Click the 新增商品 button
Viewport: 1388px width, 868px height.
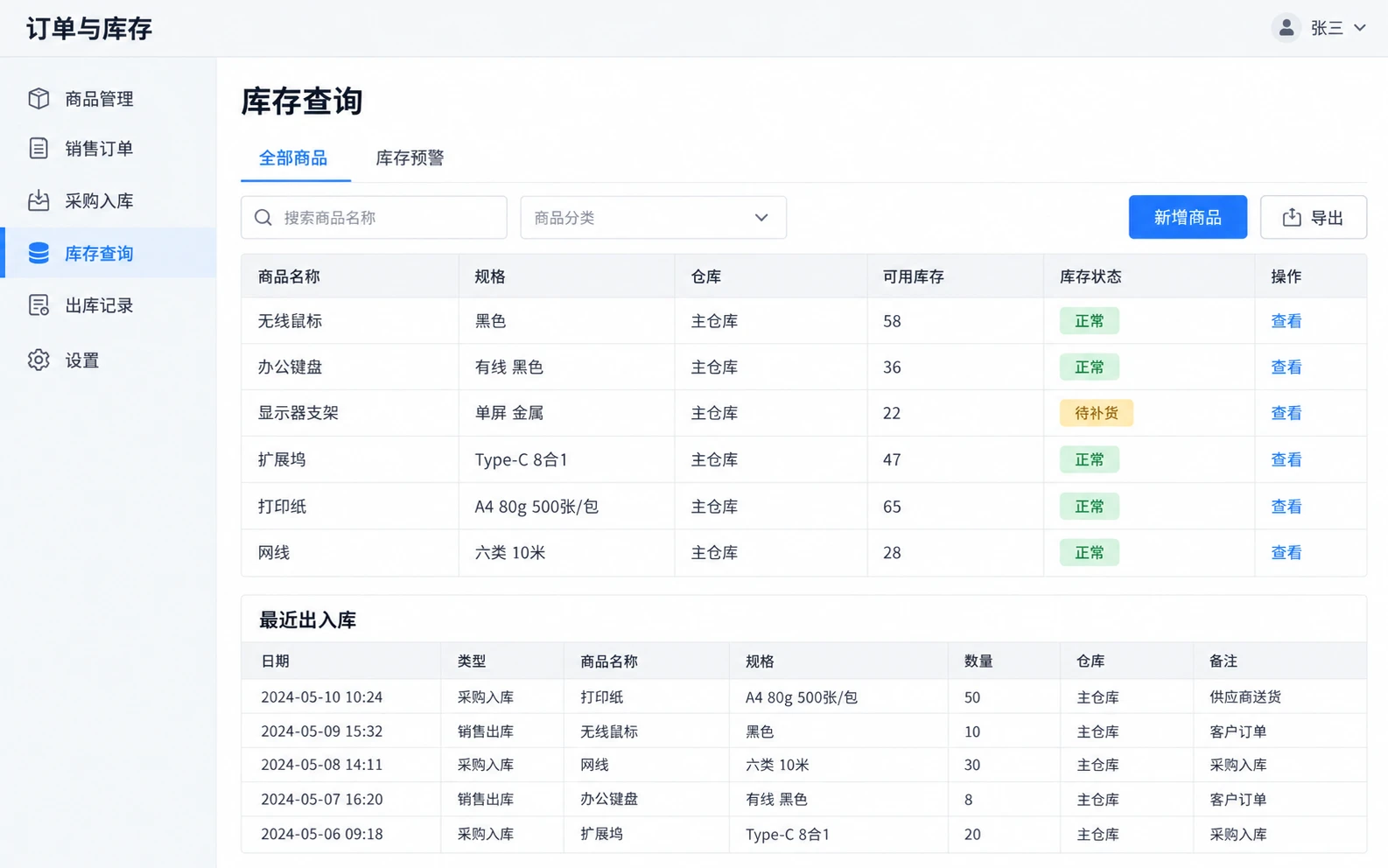tap(1188, 217)
